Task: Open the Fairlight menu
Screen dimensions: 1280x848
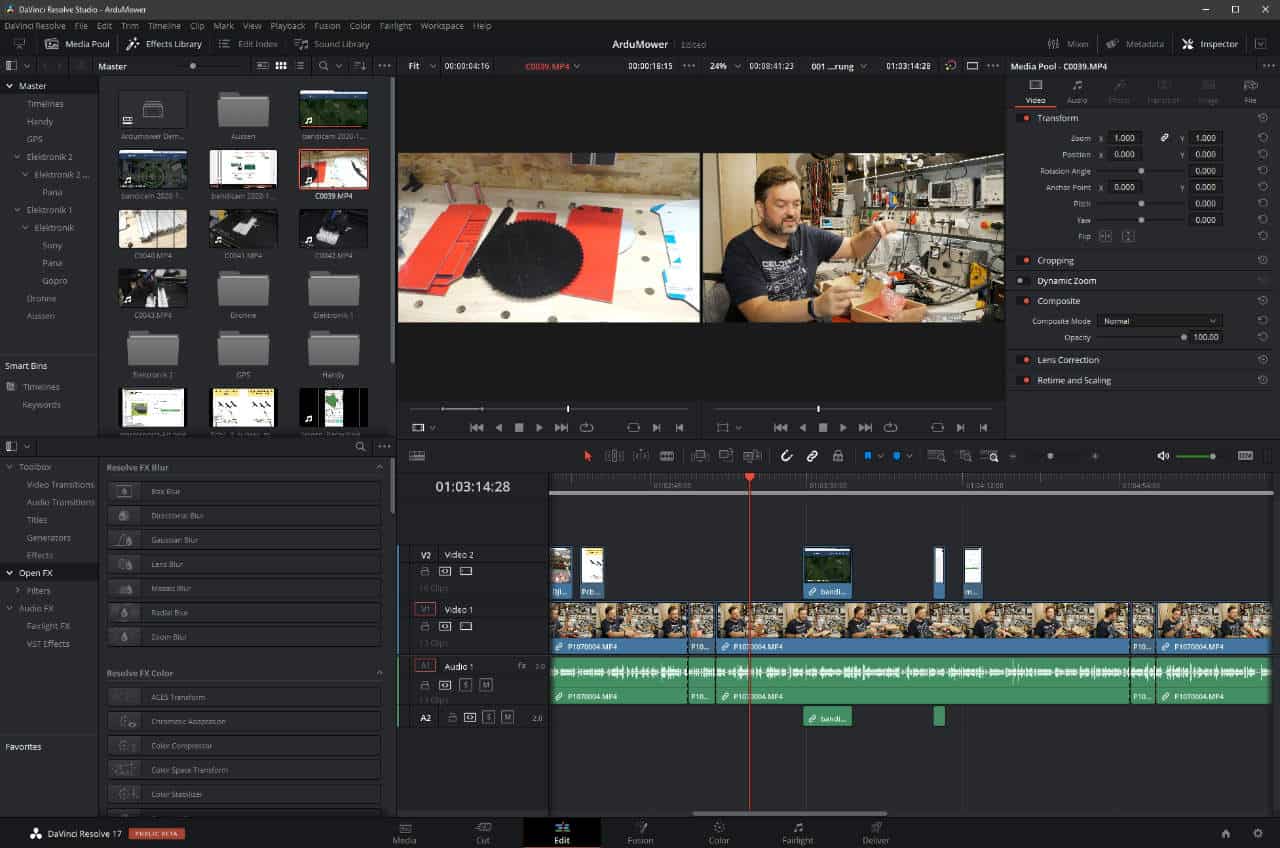Action: click(395, 25)
